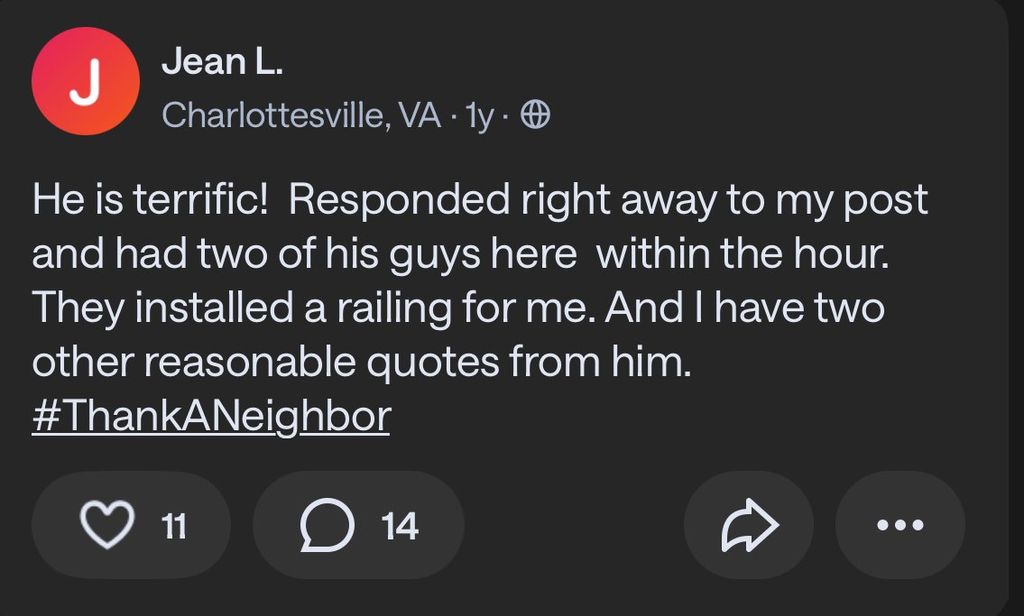Open Jean L.'s red avatar
This screenshot has width=1024, height=616.
(85, 81)
